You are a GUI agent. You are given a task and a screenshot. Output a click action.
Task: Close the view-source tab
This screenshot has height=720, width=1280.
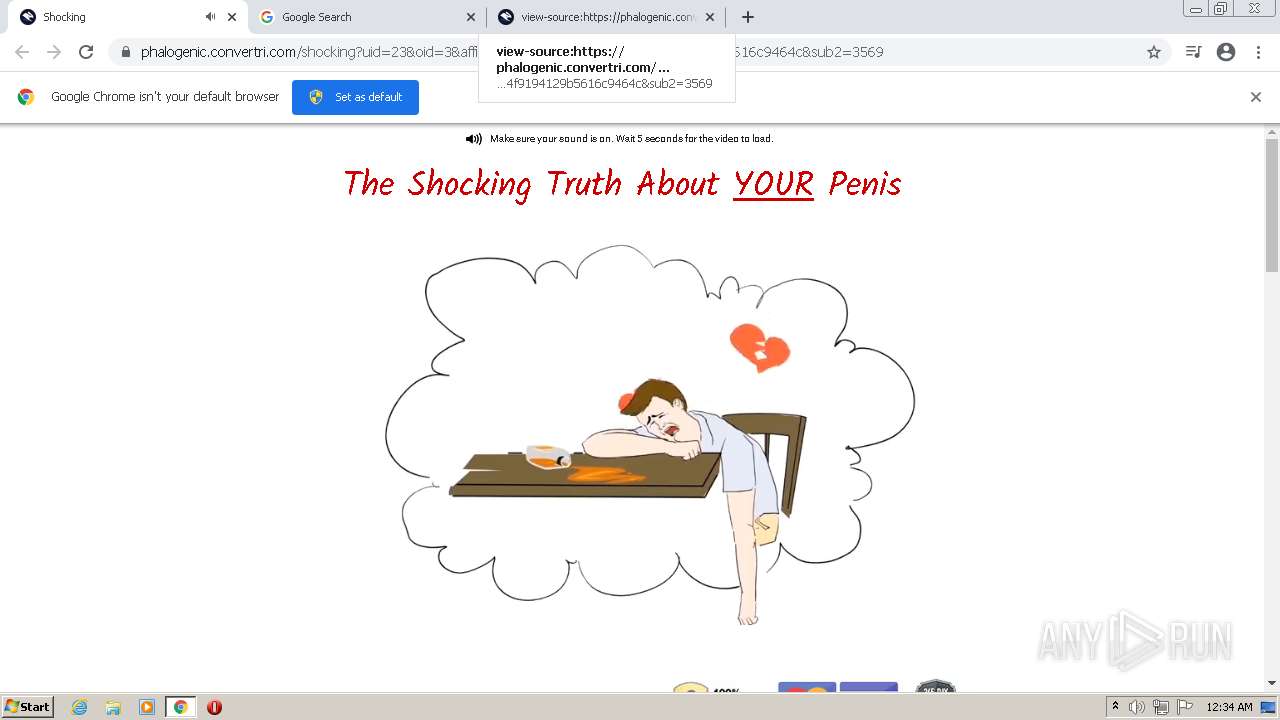[x=710, y=17]
